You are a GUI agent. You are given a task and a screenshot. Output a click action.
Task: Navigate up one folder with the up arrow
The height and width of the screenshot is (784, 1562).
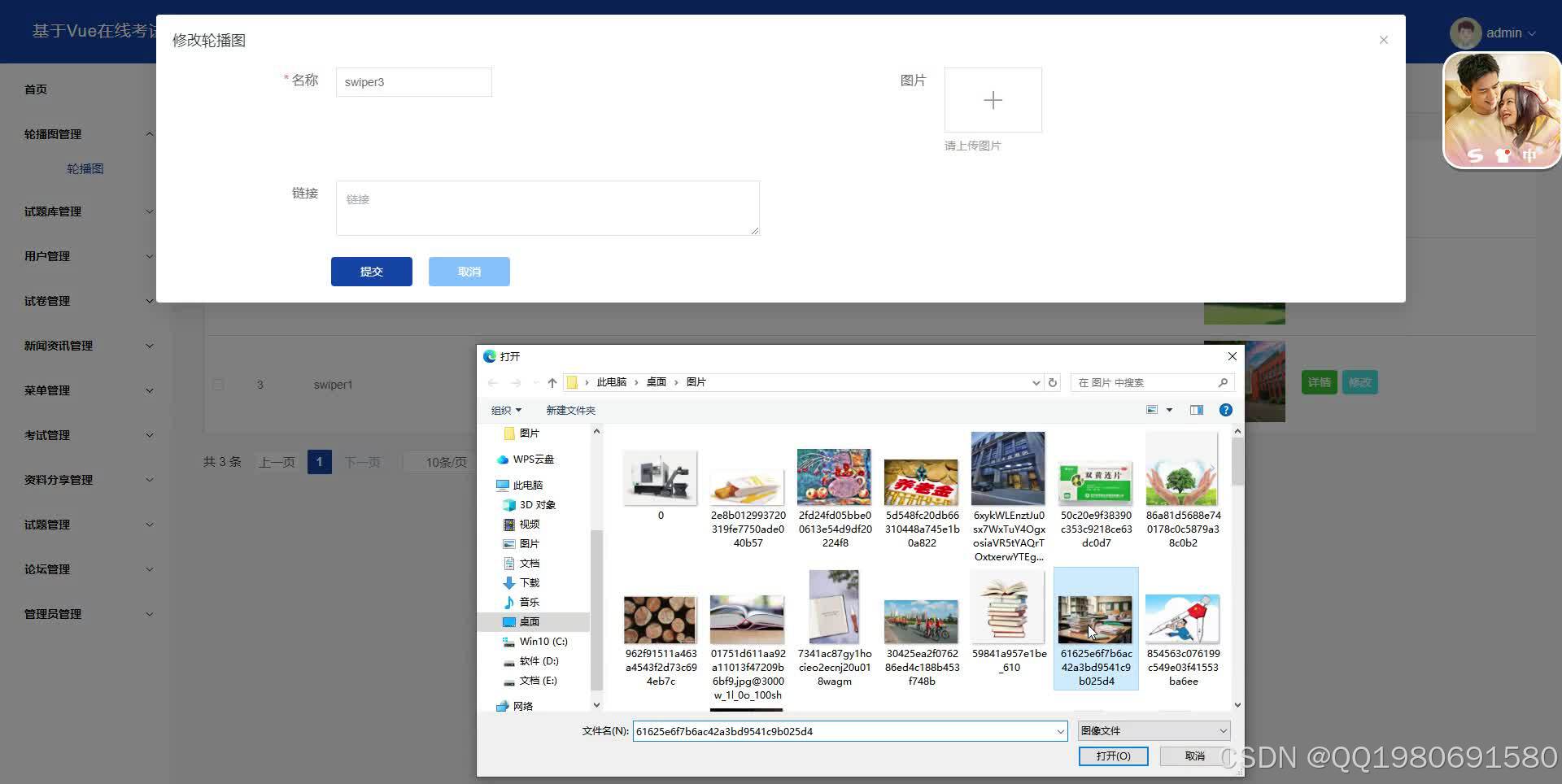point(552,382)
